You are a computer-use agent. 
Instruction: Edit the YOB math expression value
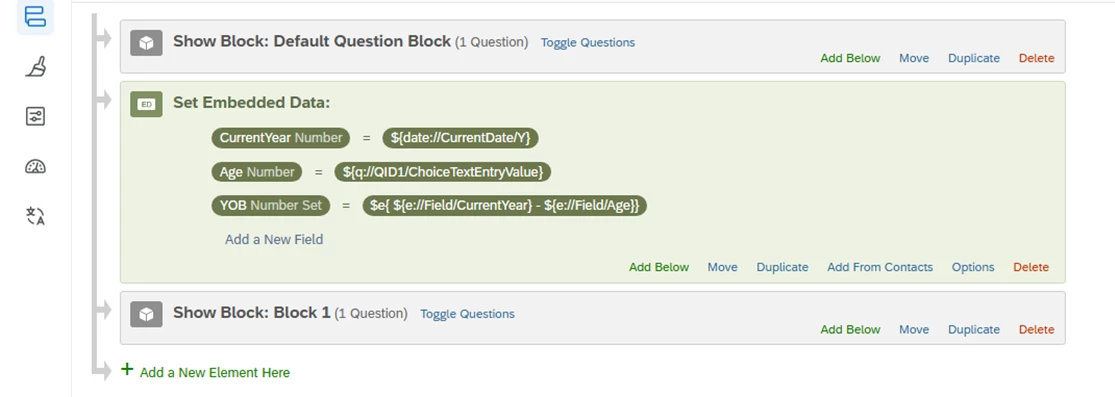(504, 206)
